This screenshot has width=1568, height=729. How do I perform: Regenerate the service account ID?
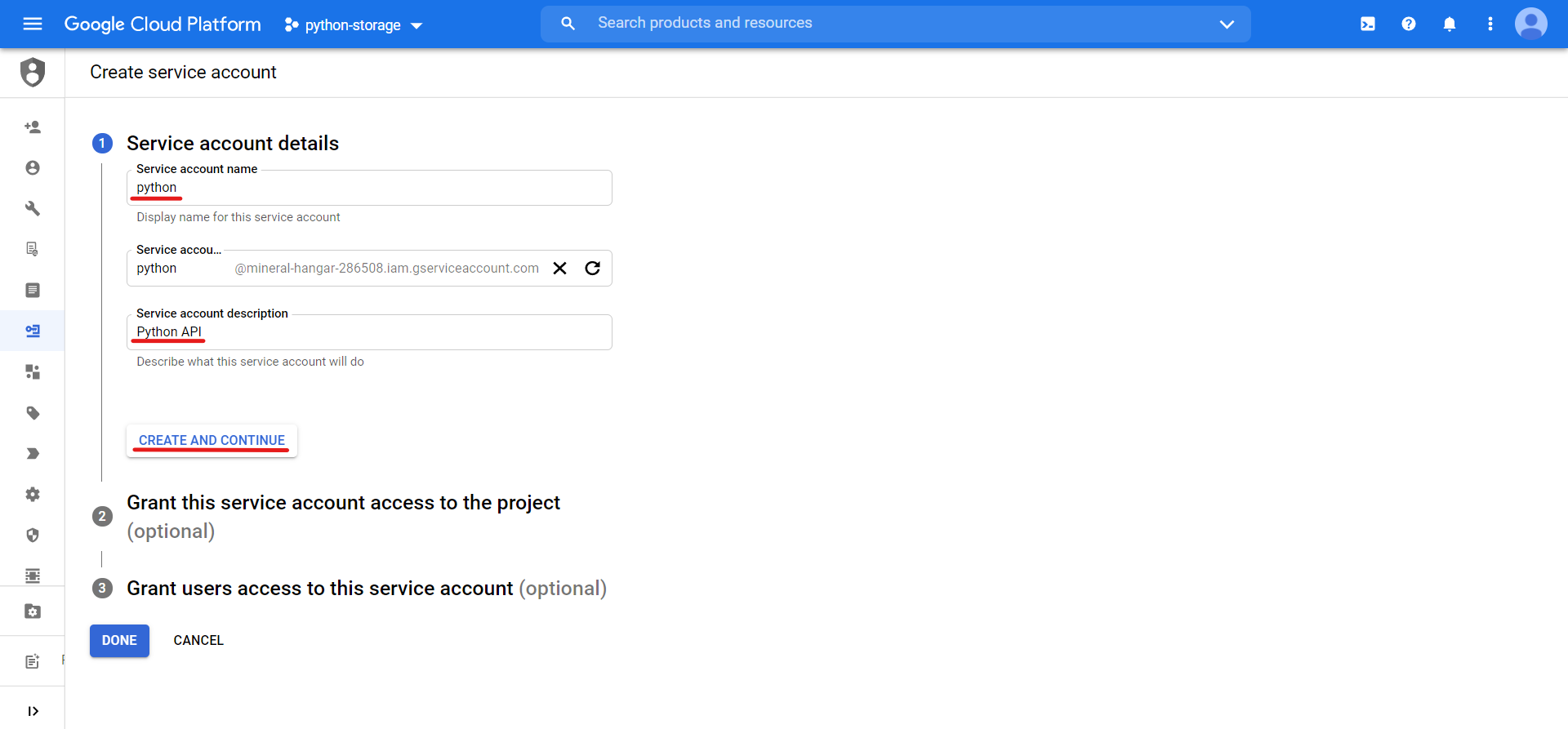[x=593, y=269]
